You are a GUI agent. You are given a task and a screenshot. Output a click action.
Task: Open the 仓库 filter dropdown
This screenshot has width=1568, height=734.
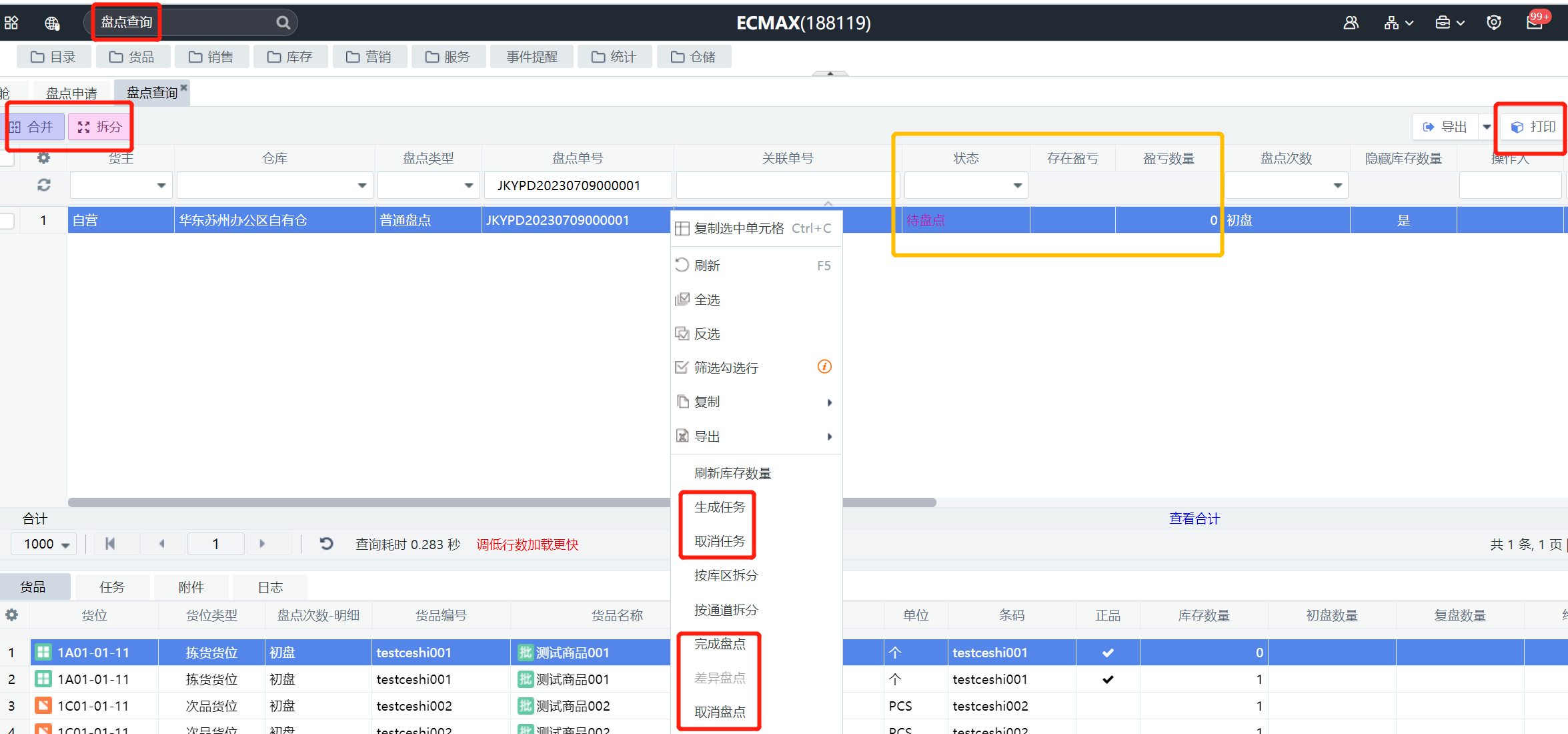pos(361,186)
